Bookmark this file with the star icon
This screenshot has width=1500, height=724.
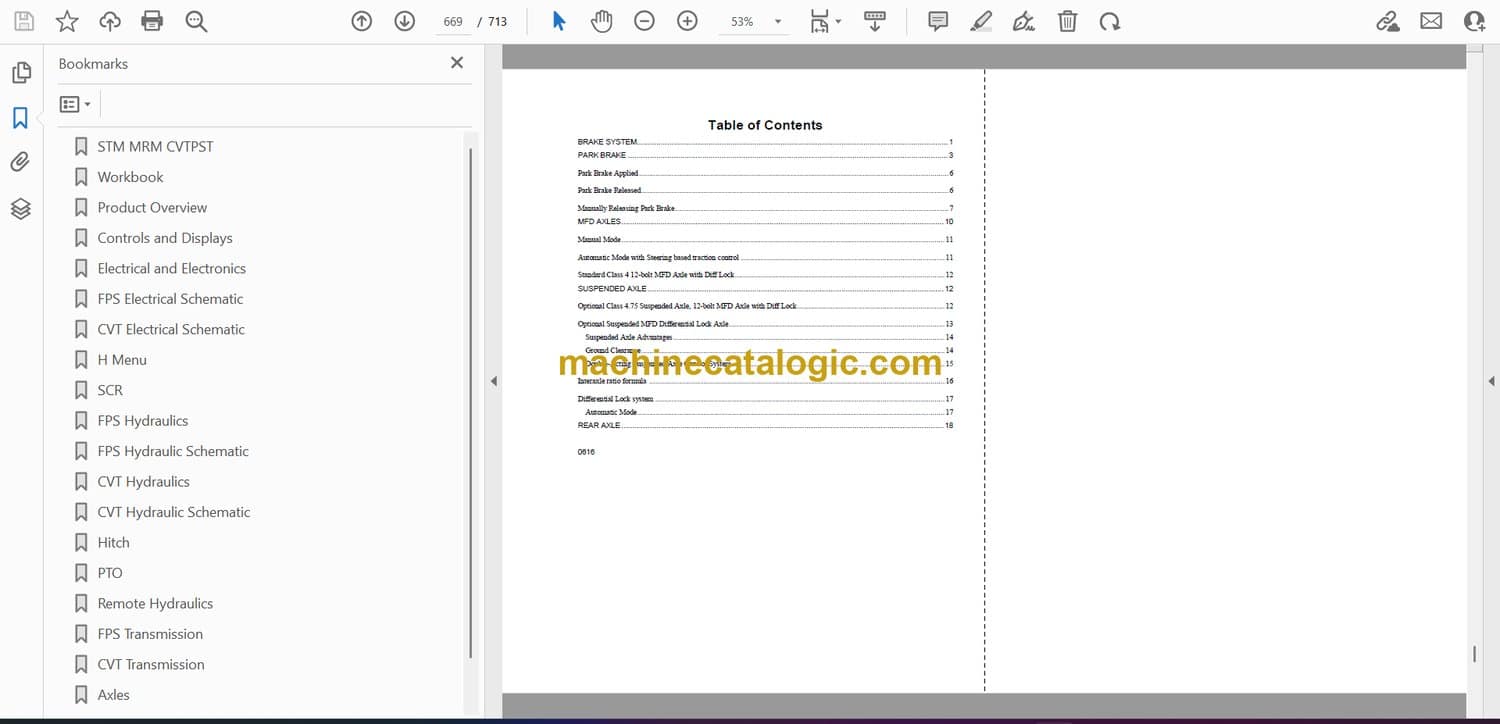(67, 21)
